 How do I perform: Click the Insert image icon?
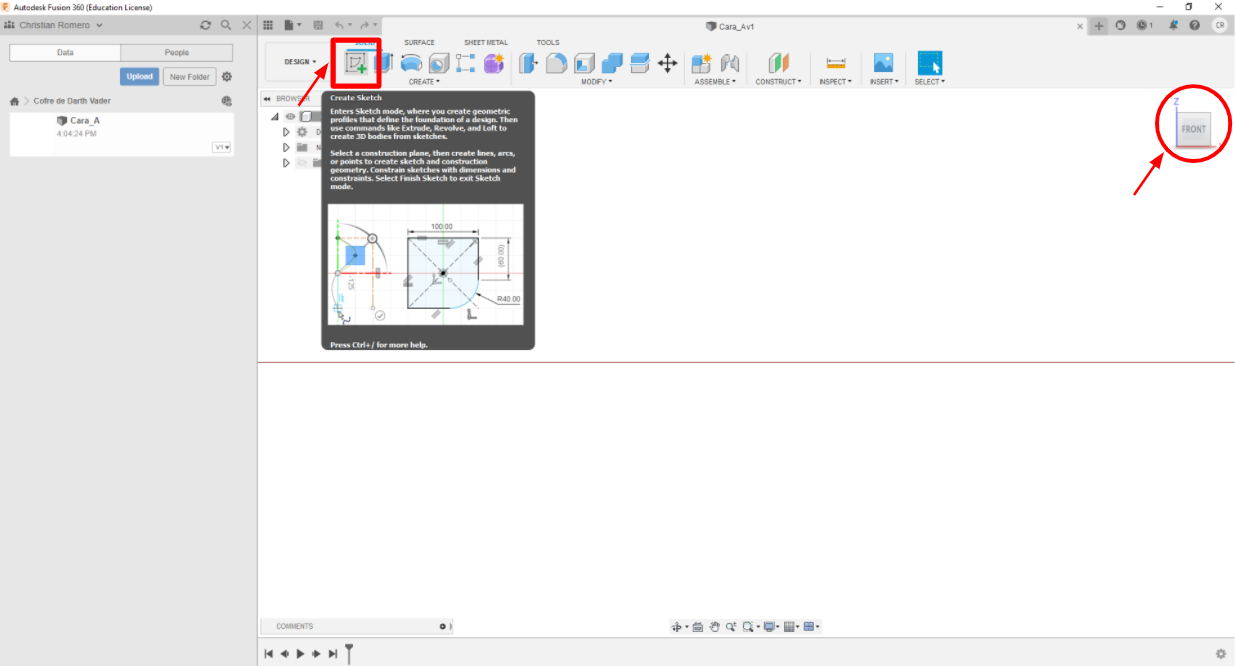(x=883, y=63)
